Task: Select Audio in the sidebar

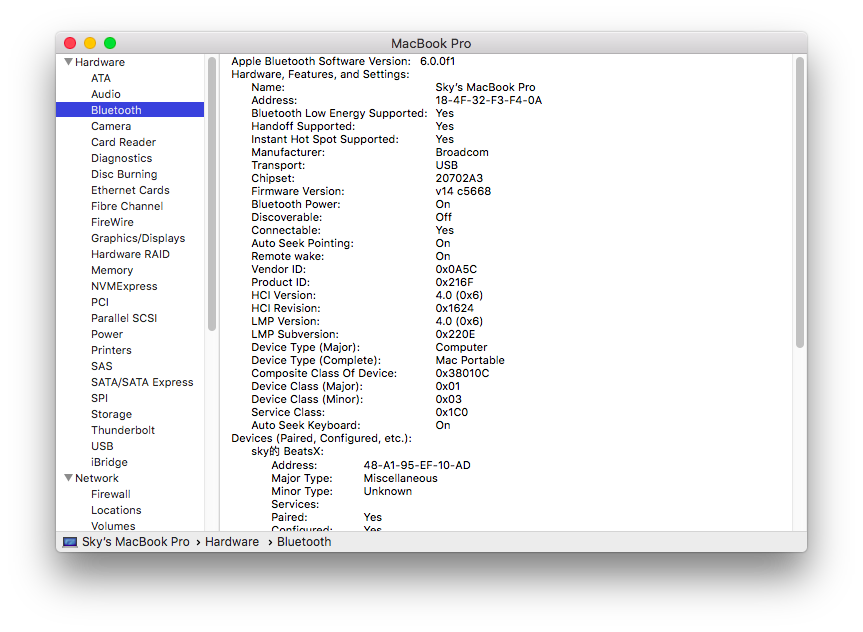Action: pyautogui.click(x=106, y=94)
